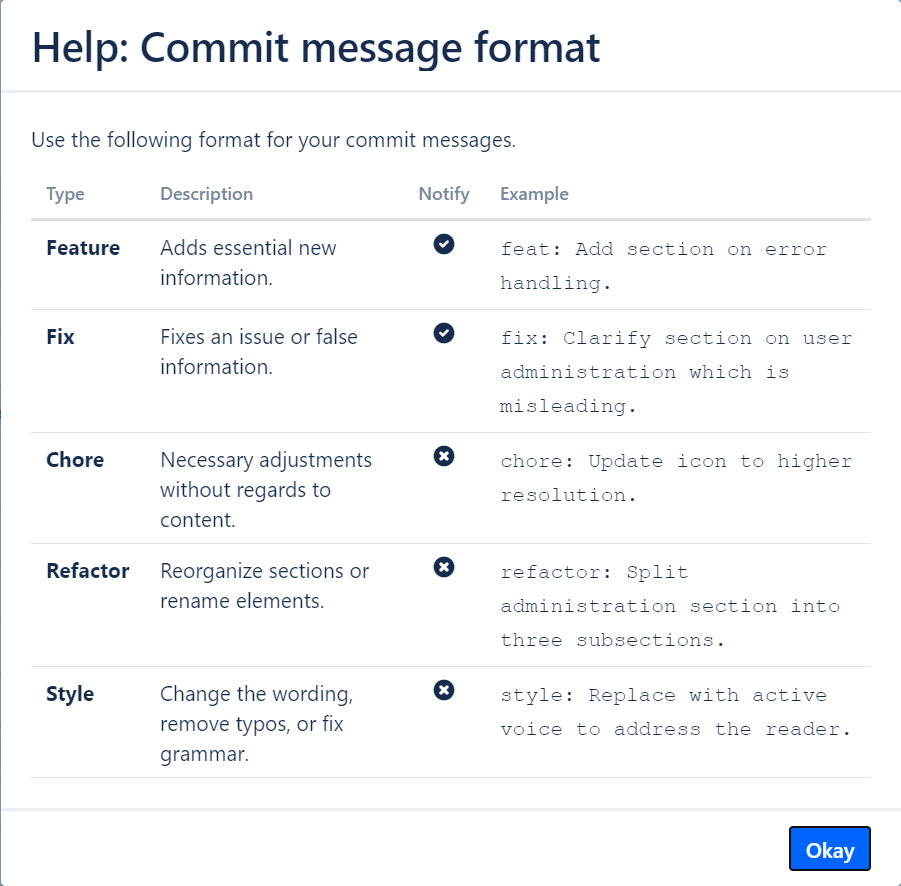Enable notifications for Chore commits
Screen dimensions: 901x886
point(442,456)
